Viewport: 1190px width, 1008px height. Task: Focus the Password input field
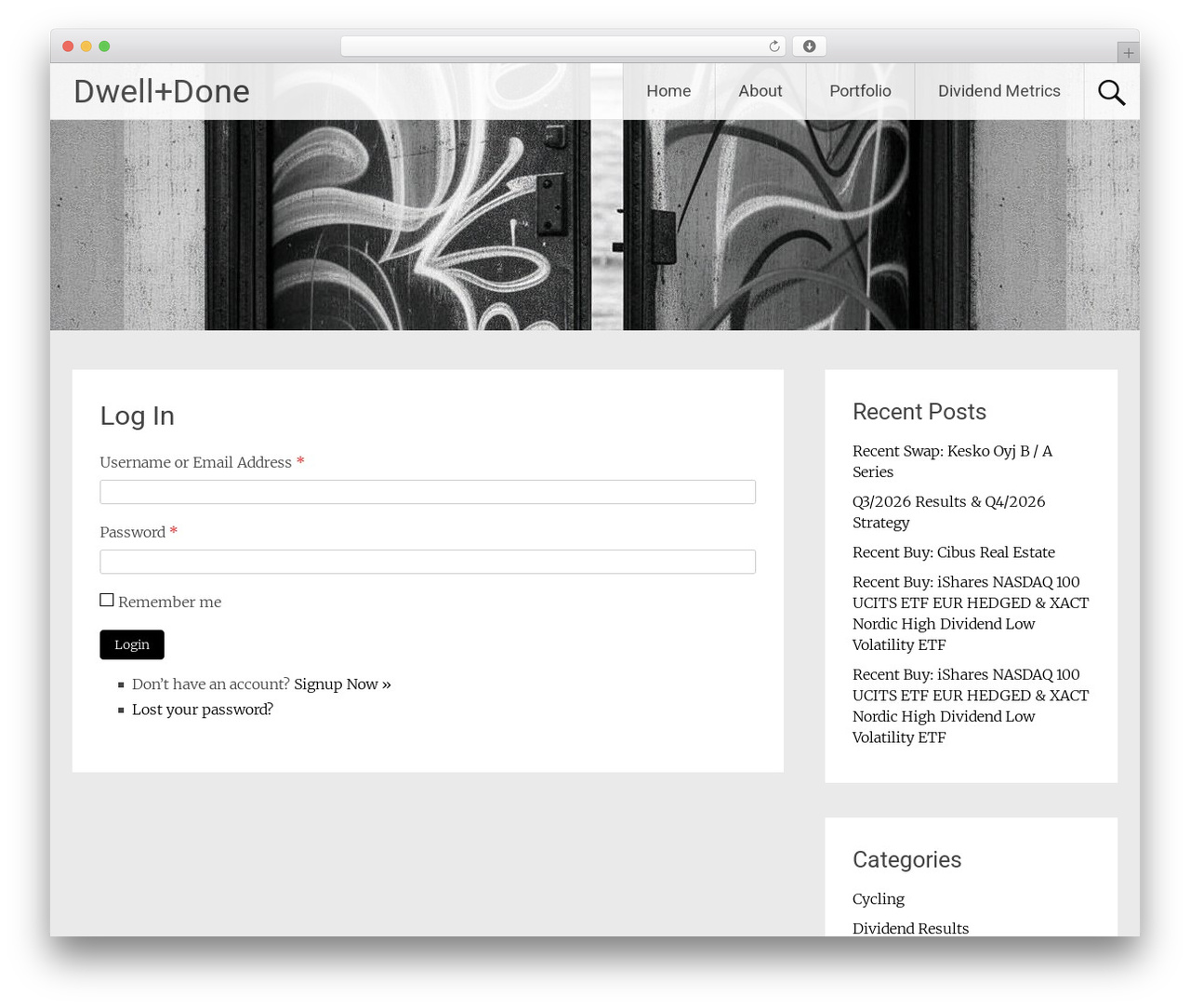[x=428, y=562]
